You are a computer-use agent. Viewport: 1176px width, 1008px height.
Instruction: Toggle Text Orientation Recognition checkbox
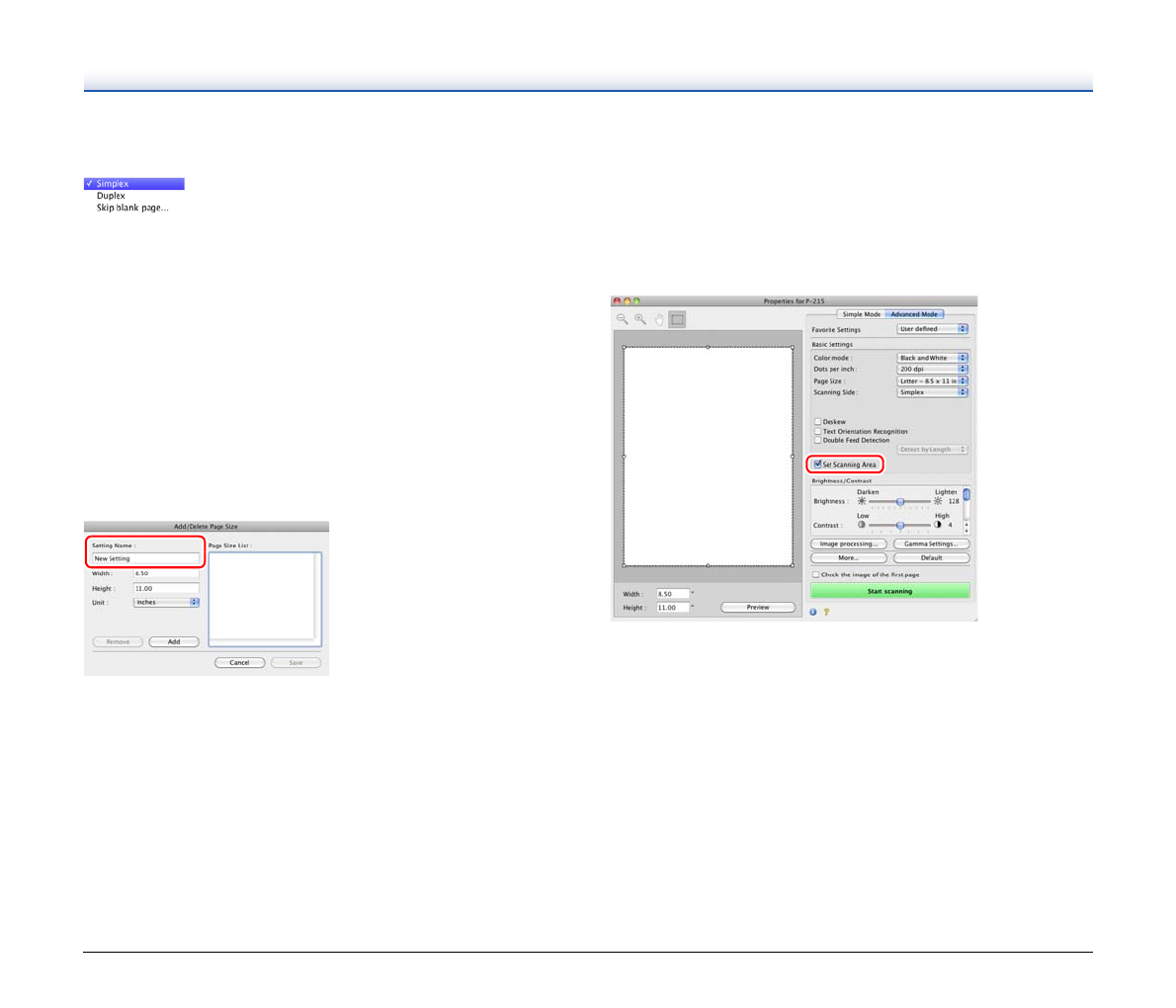(x=818, y=431)
